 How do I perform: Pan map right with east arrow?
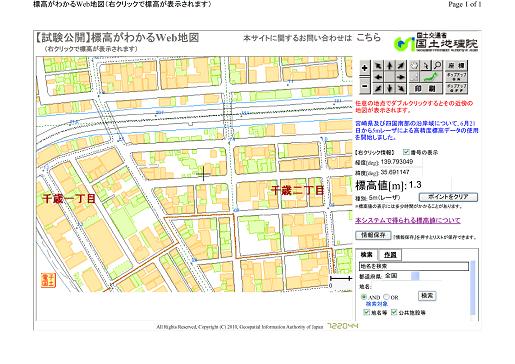point(401,77)
